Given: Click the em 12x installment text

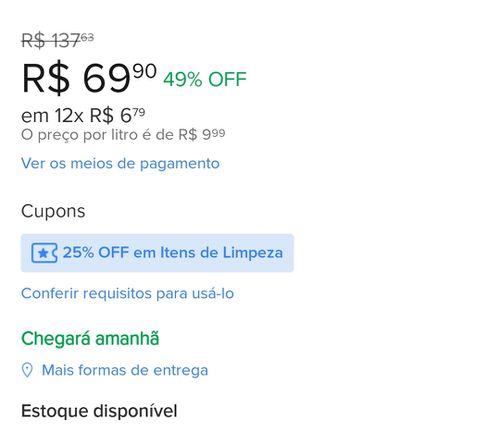Looking at the screenshot, I should 52,116.
